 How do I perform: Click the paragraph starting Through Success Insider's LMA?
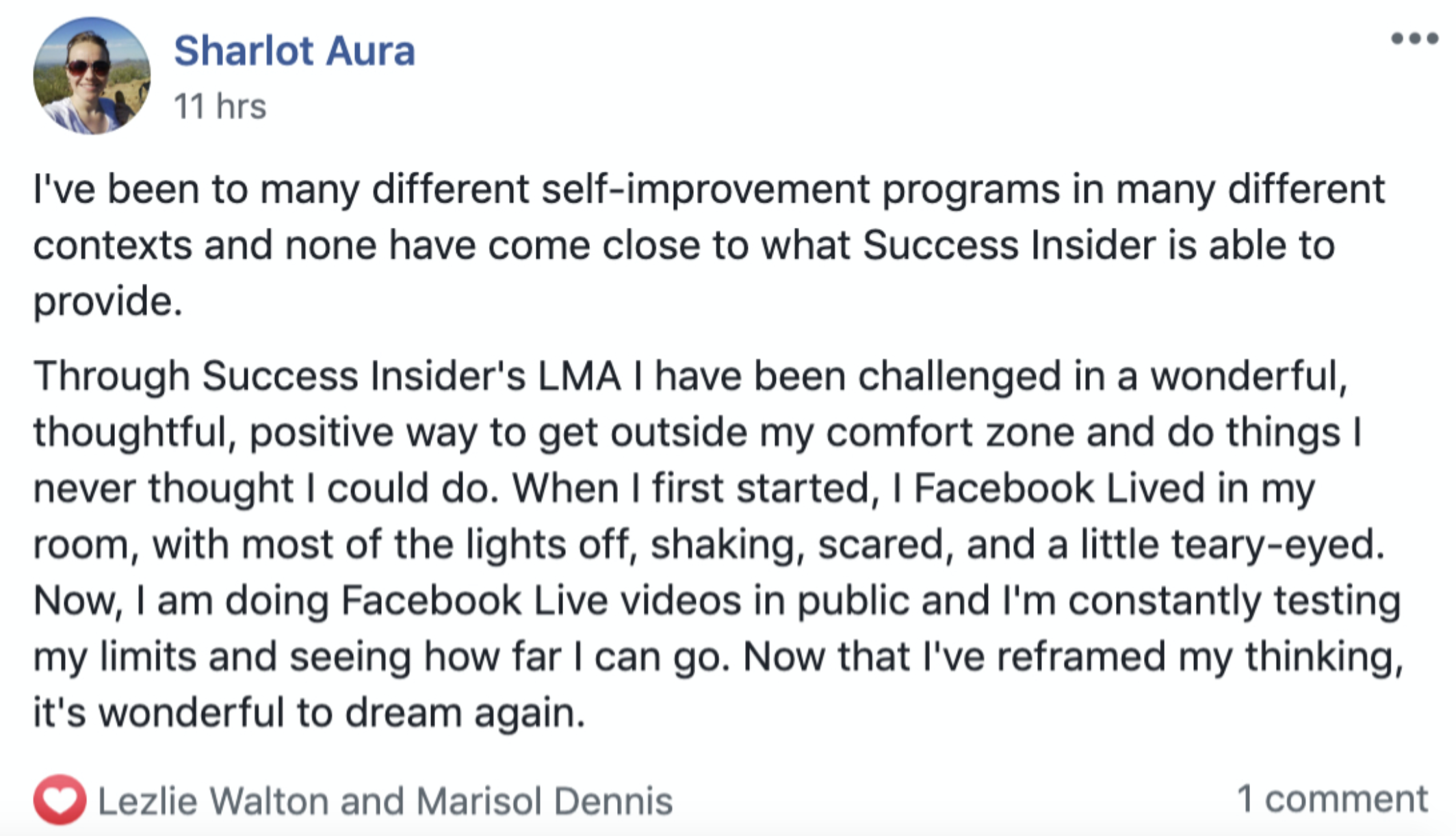coord(718,544)
